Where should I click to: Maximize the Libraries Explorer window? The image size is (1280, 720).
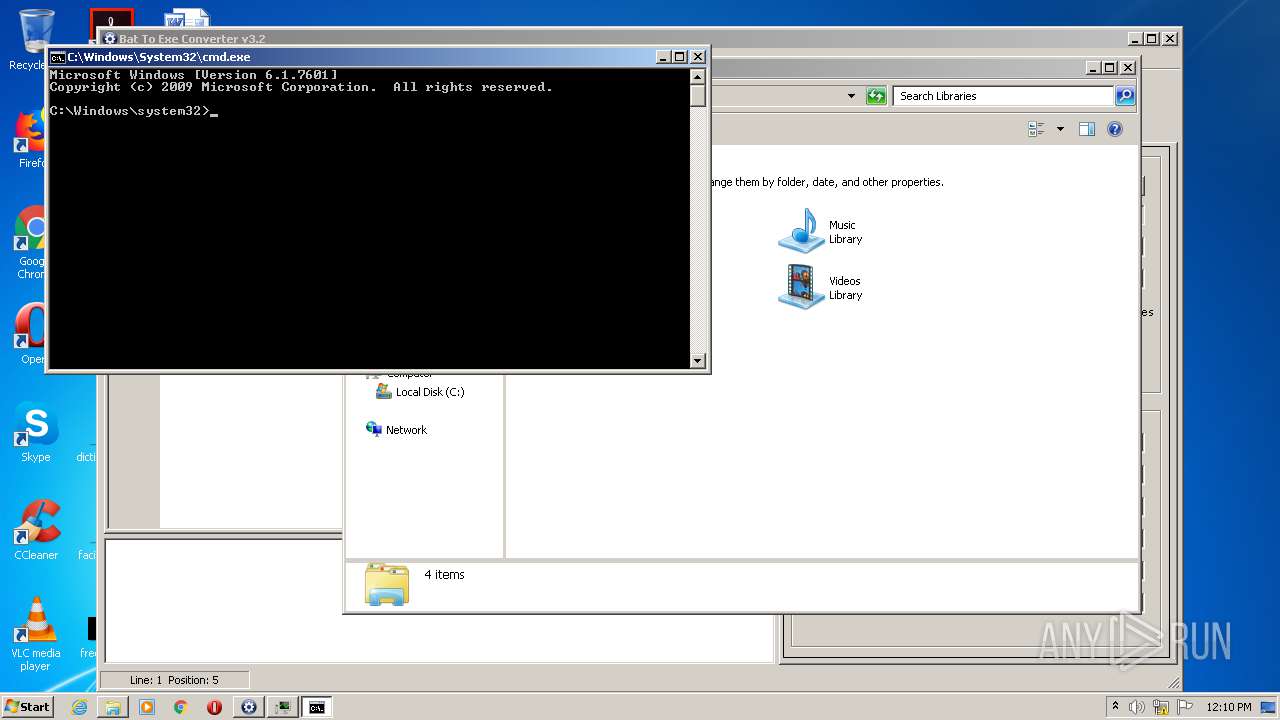(x=1110, y=68)
